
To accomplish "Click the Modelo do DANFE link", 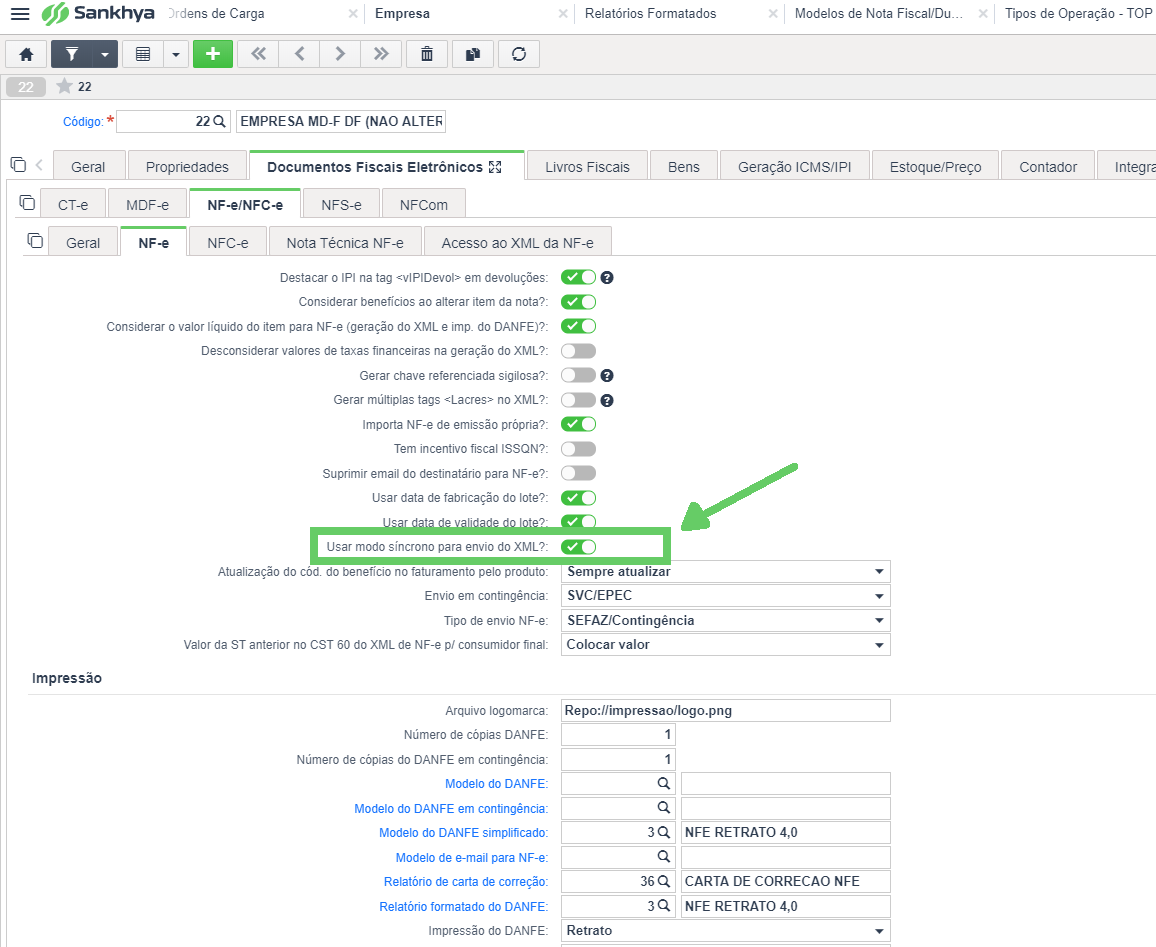I will (496, 784).
